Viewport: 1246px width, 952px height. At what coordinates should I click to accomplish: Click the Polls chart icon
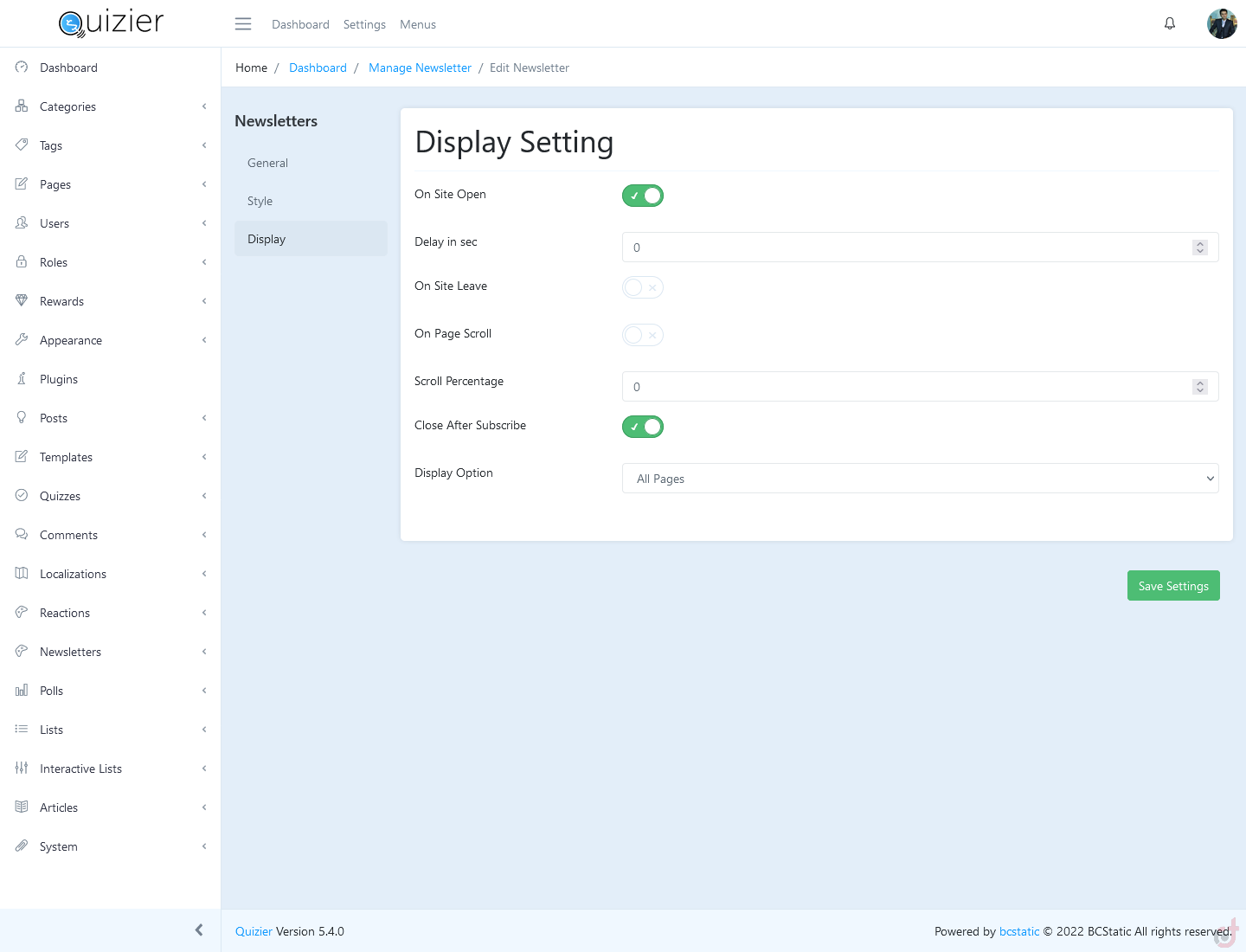22,691
